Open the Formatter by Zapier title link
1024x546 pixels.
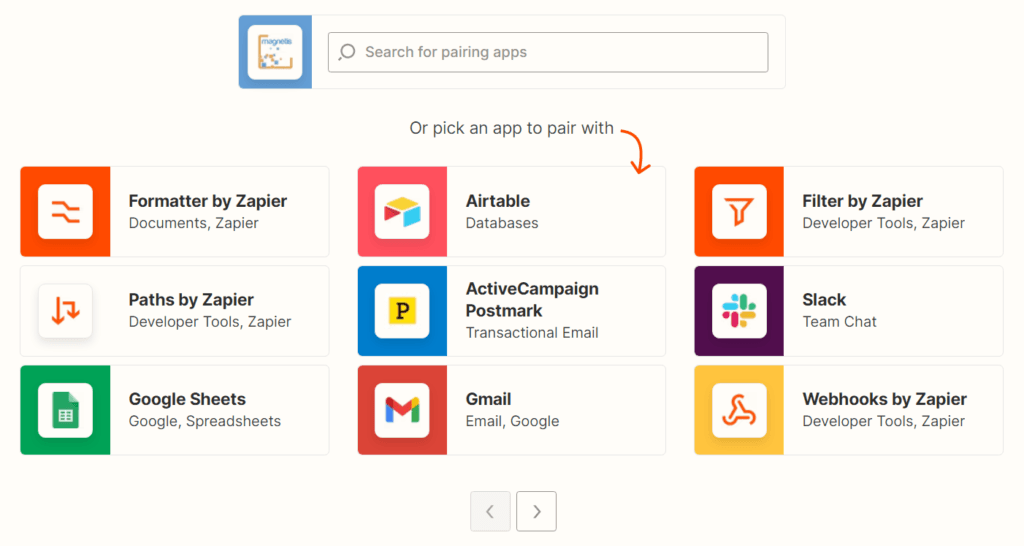click(208, 201)
